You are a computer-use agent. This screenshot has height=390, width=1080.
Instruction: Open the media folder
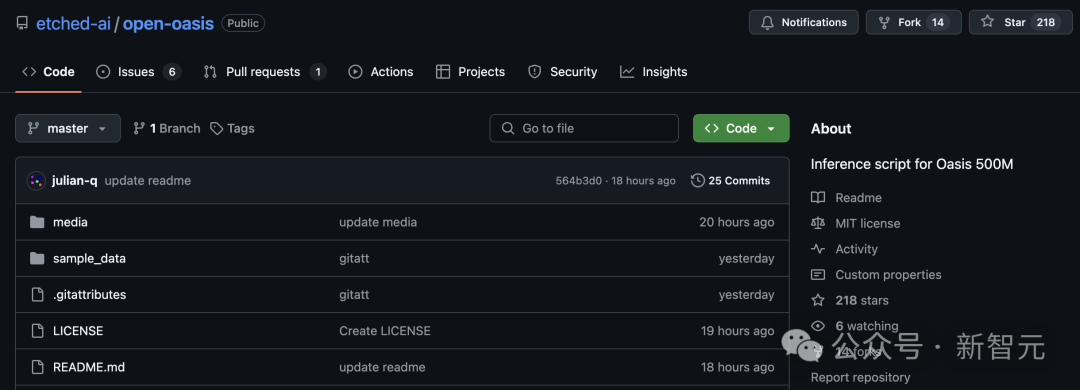click(x=70, y=223)
